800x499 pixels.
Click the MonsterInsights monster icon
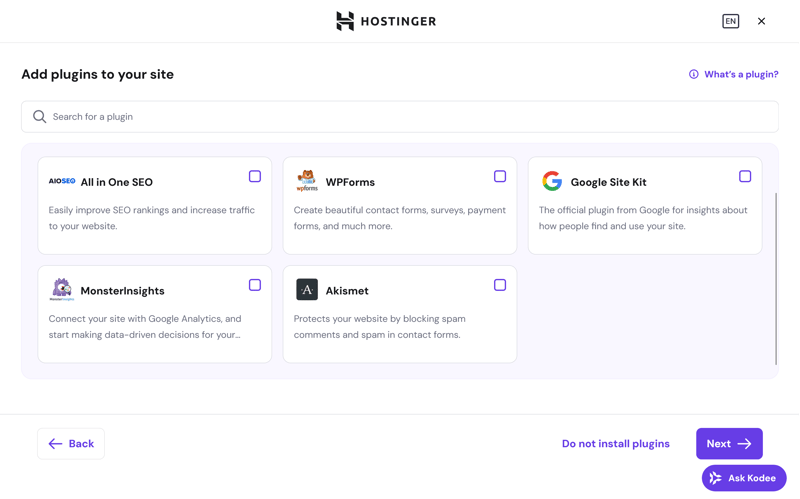tap(62, 290)
